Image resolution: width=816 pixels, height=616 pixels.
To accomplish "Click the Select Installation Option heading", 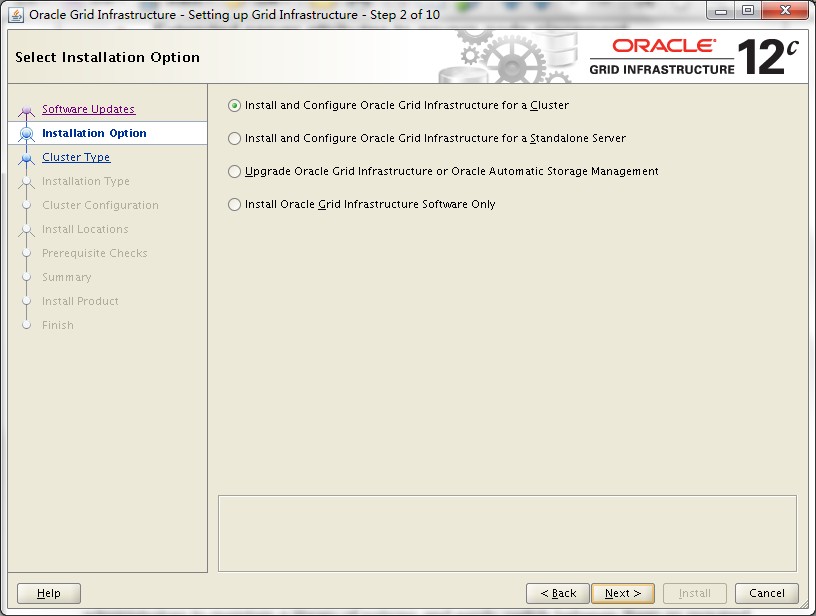I will (107, 57).
